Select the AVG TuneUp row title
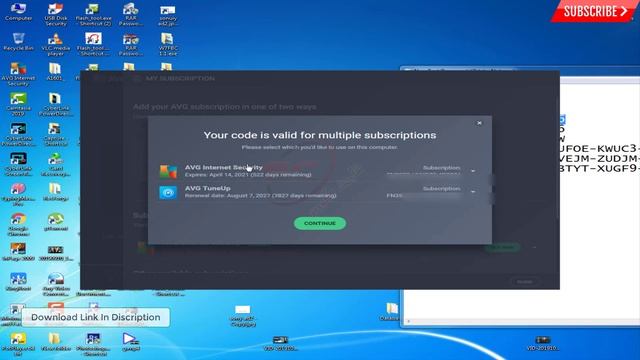 click(208, 188)
